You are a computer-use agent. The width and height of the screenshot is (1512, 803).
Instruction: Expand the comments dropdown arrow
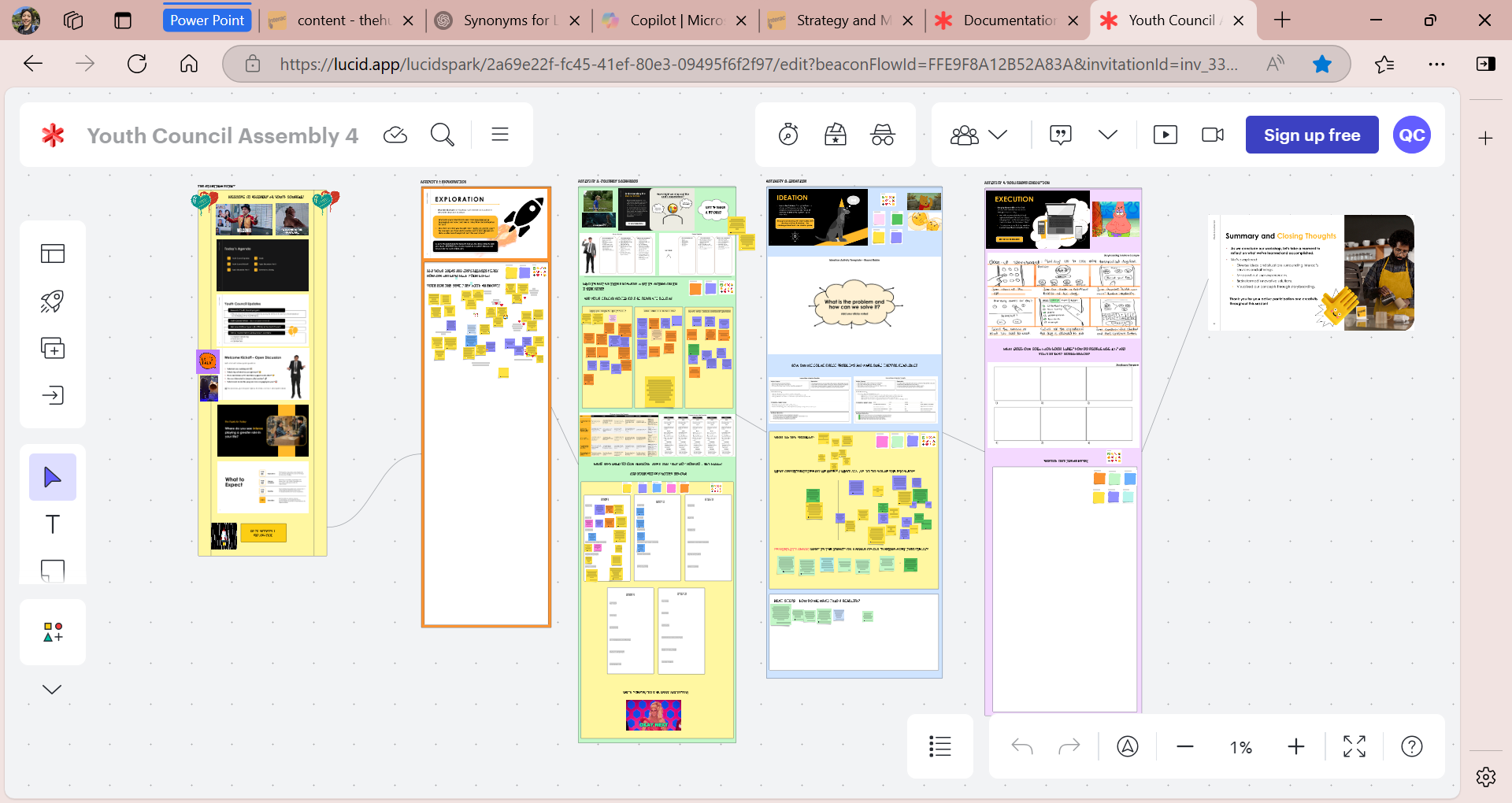[x=1107, y=135]
